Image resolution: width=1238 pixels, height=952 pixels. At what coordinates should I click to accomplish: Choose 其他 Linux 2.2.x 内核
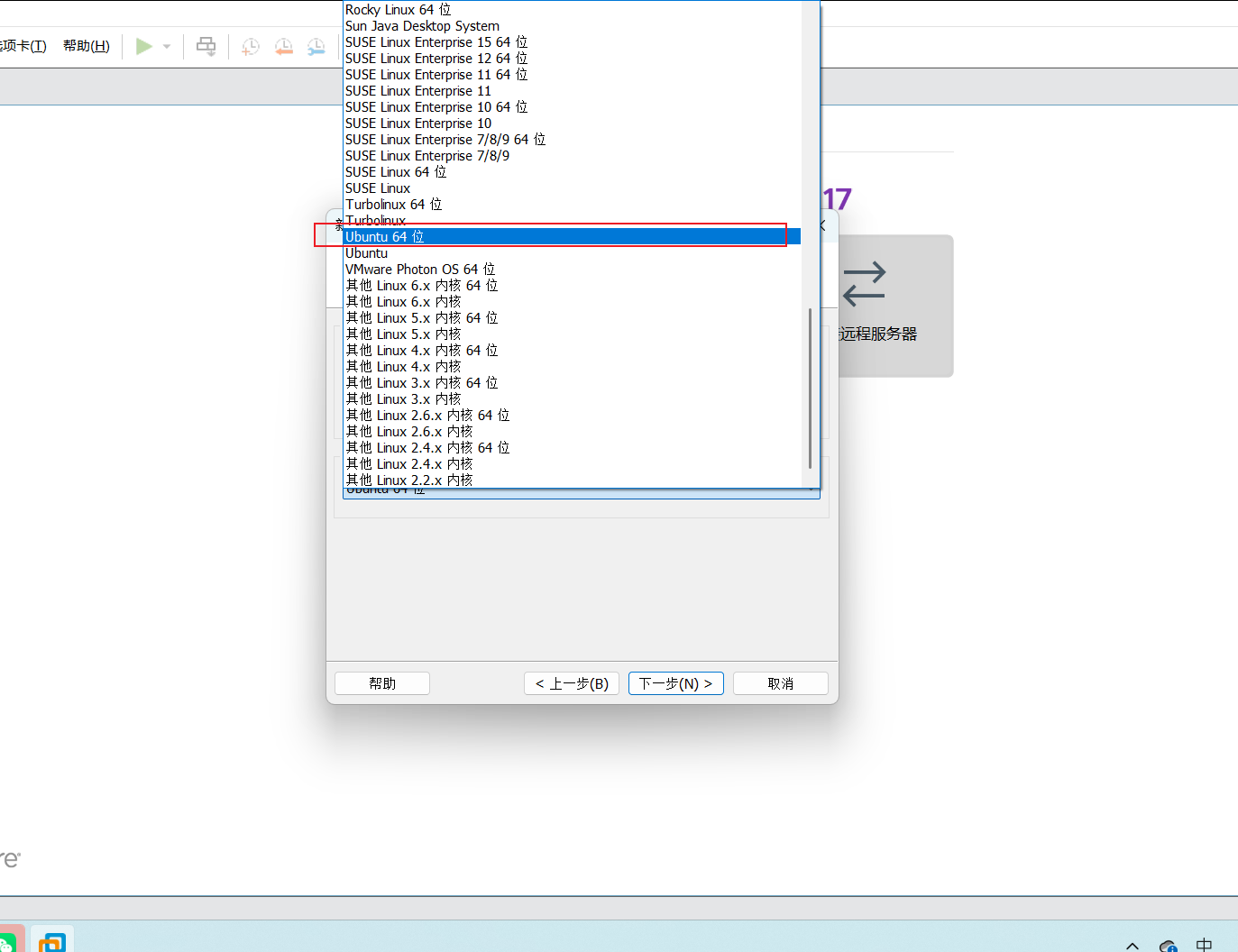(x=572, y=480)
